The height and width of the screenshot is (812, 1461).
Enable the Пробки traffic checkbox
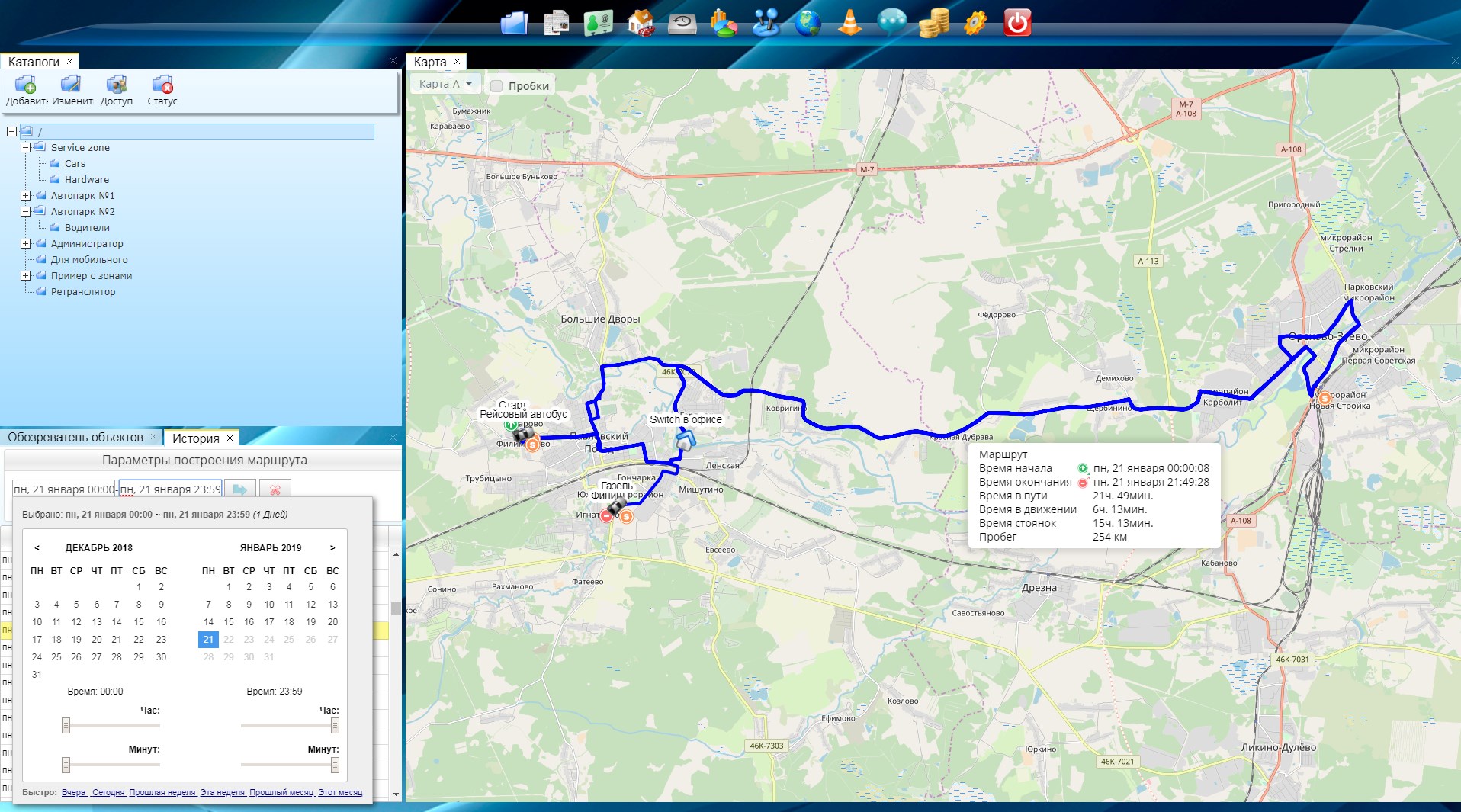coord(496,86)
